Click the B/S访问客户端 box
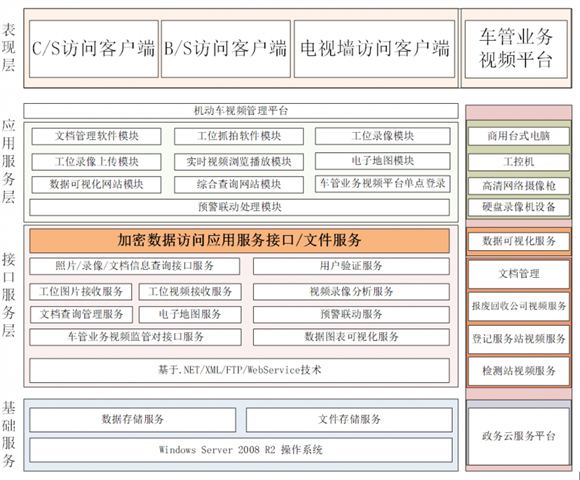Screen dimensions: 580x480 click(226, 49)
